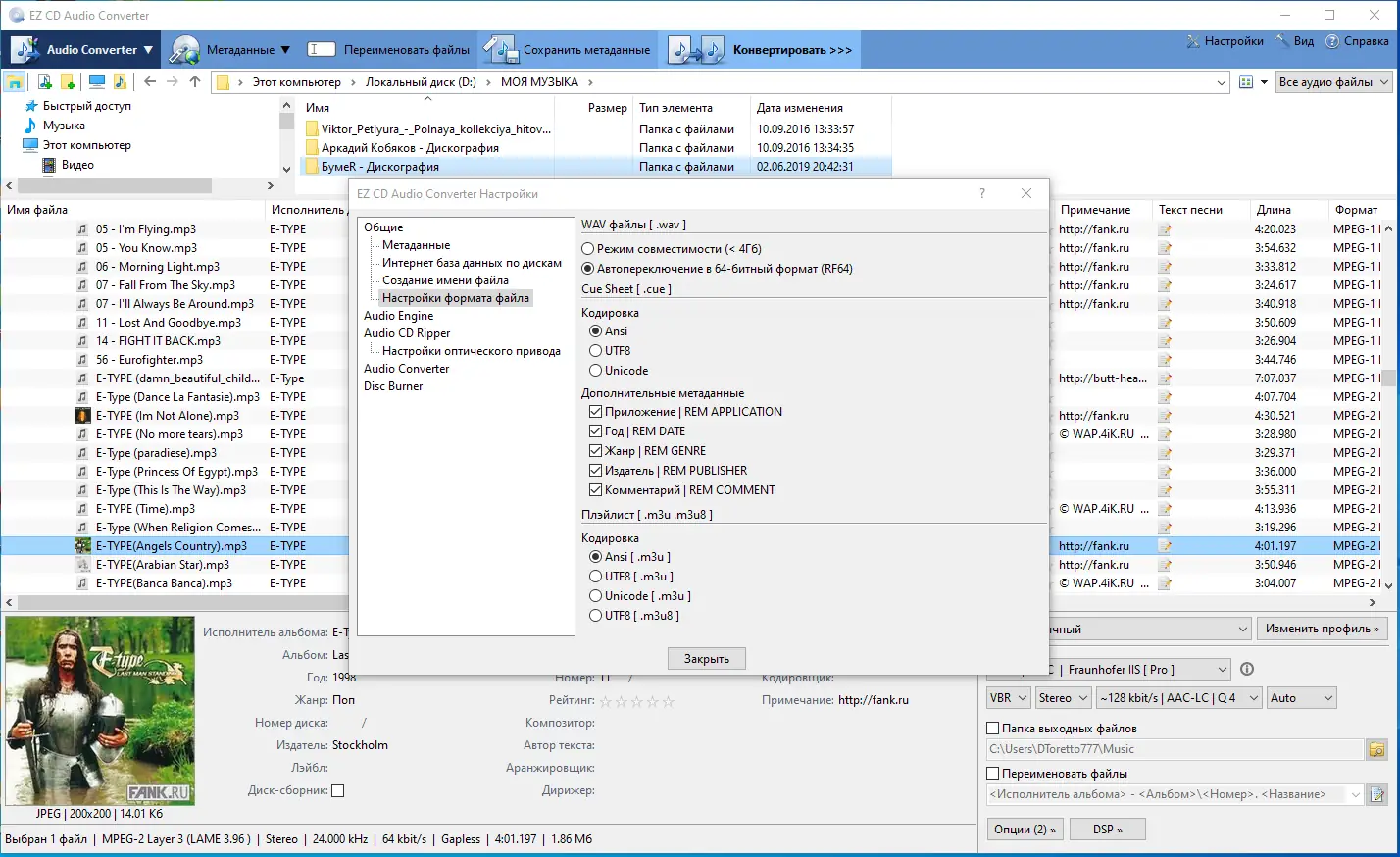Image resolution: width=1400 pixels, height=857 pixels.
Task: Uncheck Жанр | REM GENRE
Action: (x=595, y=451)
